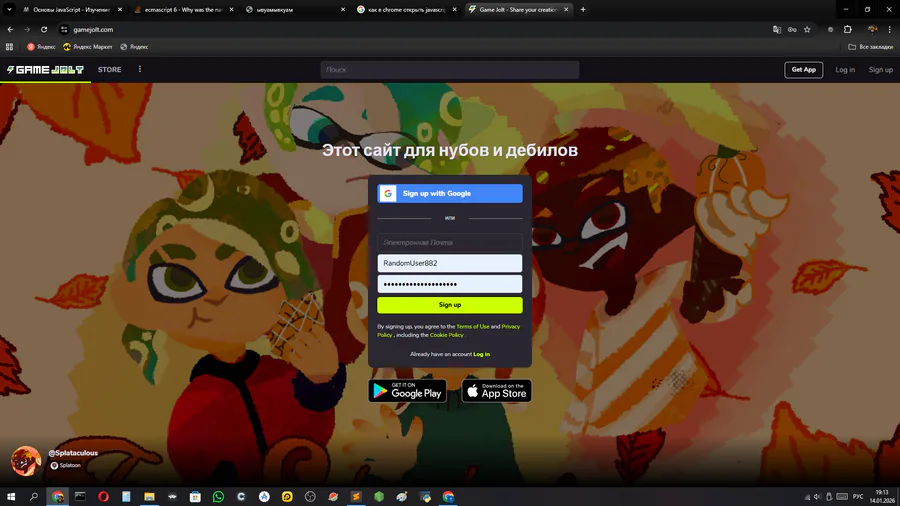Open the Chrome profile avatar

[872, 29]
